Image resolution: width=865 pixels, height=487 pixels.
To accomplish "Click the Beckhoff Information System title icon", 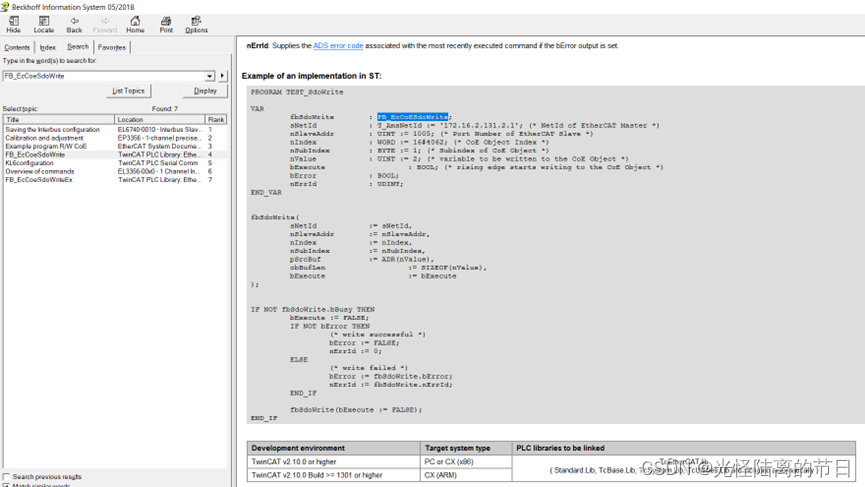I will pos(5,7).
